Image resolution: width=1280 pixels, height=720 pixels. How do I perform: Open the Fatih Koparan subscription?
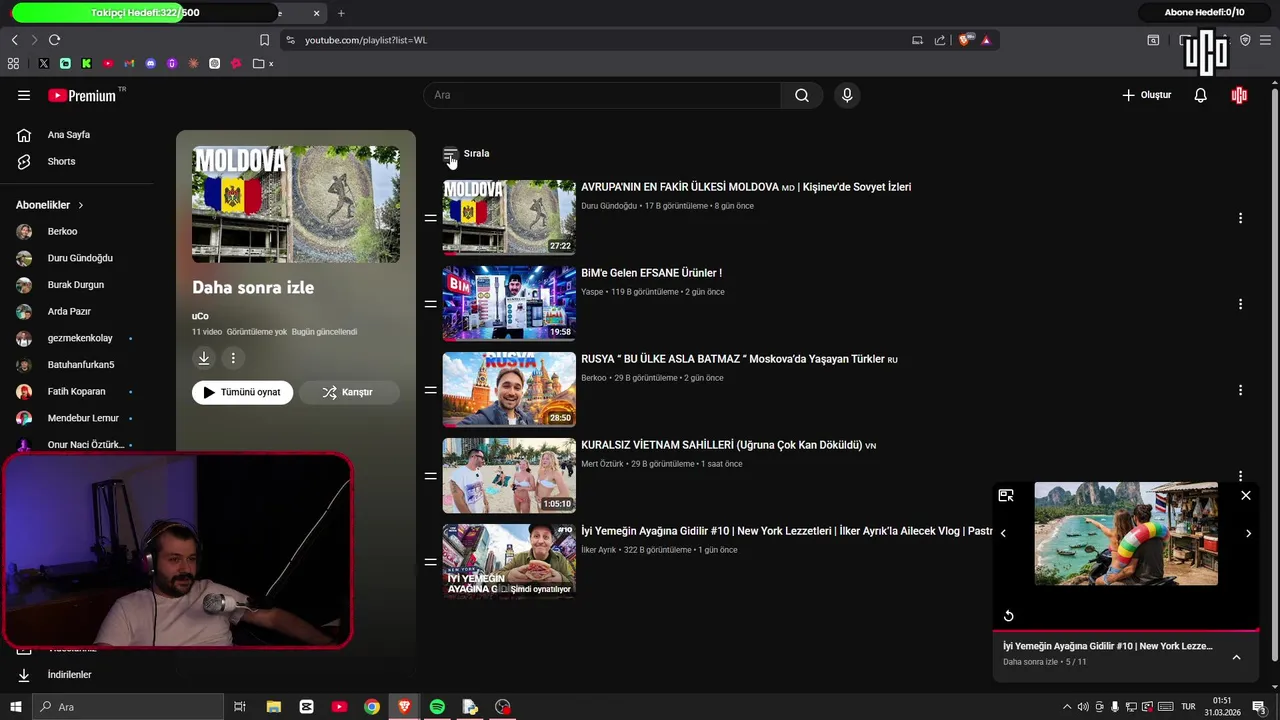point(78,391)
